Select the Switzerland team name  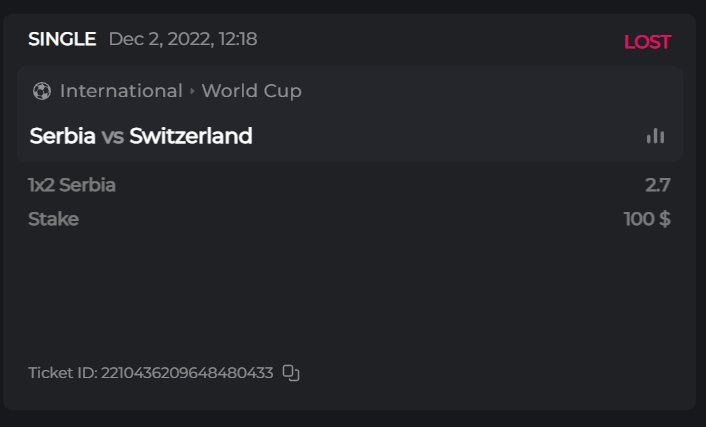click(x=191, y=136)
